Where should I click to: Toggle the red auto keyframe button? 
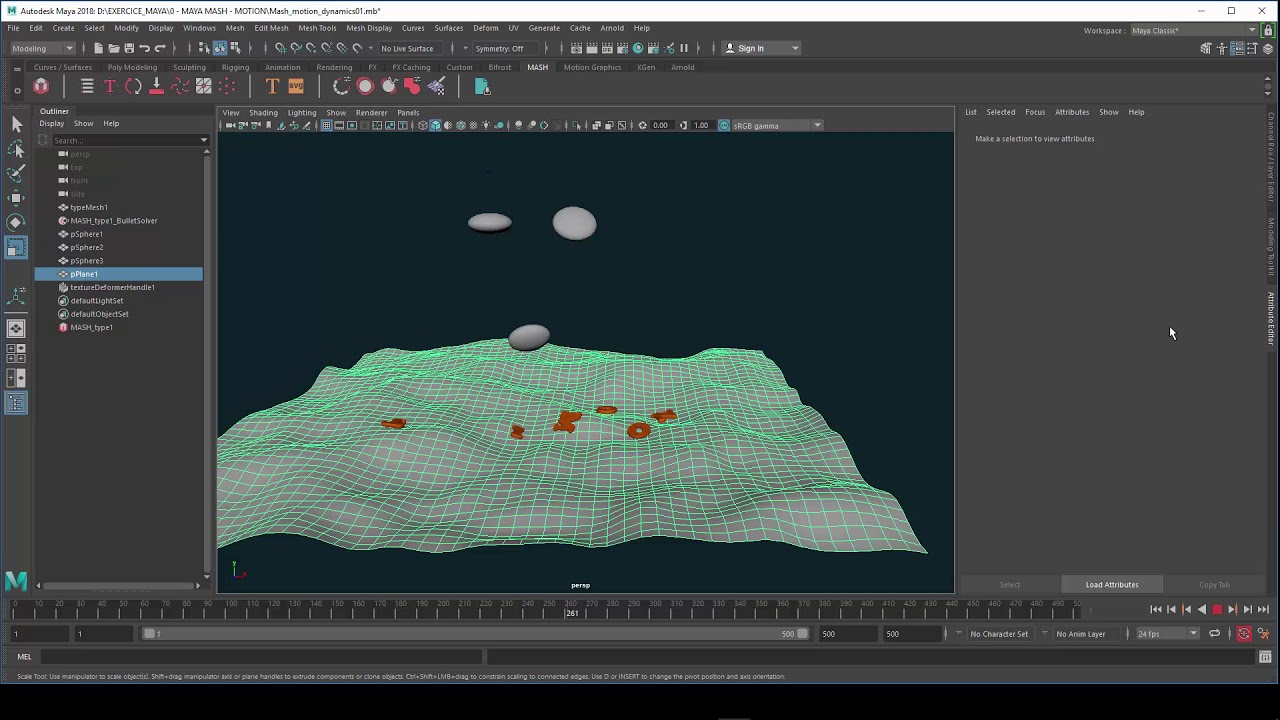tap(1244, 634)
